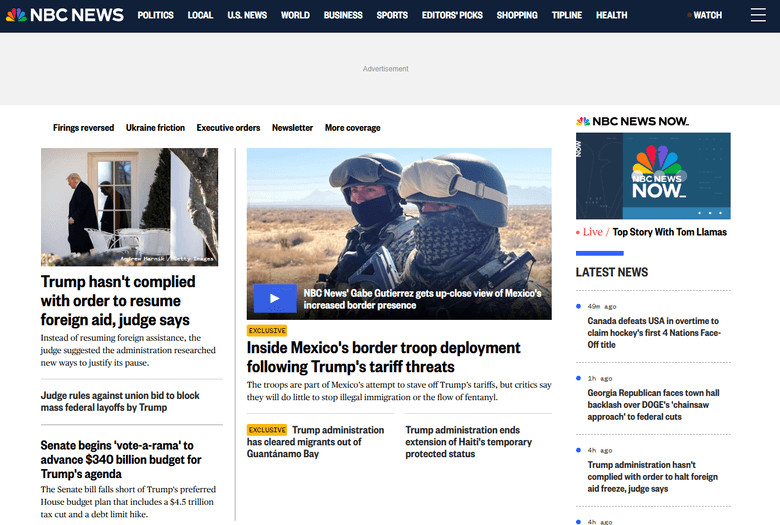Open the Ukraine friction topic
Image resolution: width=780 pixels, height=525 pixels.
click(x=155, y=128)
